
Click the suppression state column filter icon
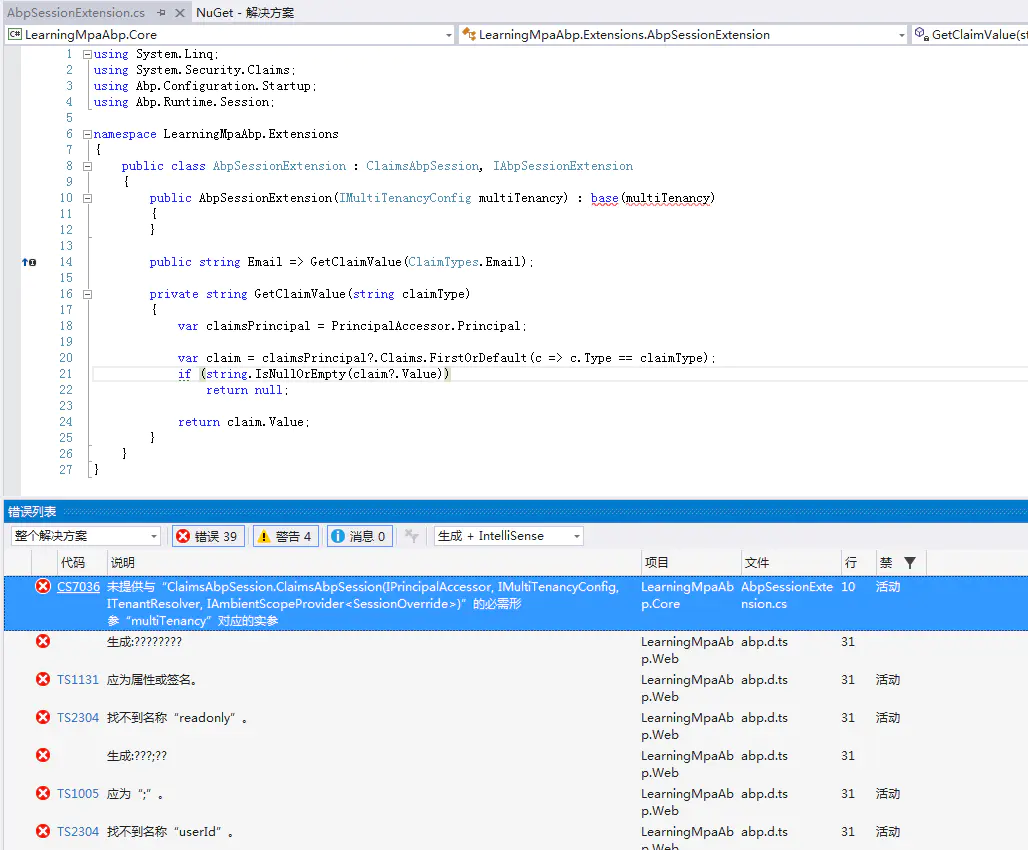[x=909, y=563]
